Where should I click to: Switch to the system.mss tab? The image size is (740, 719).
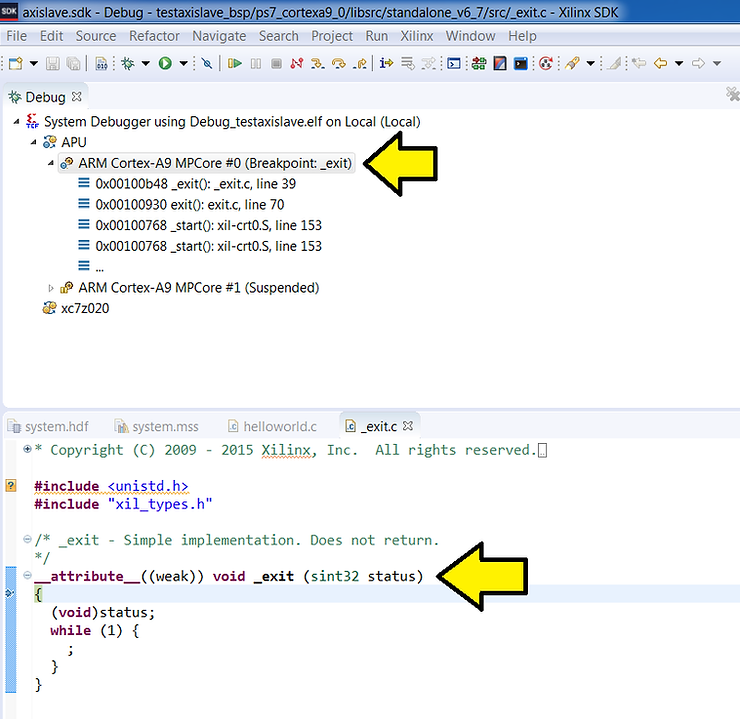(x=165, y=426)
